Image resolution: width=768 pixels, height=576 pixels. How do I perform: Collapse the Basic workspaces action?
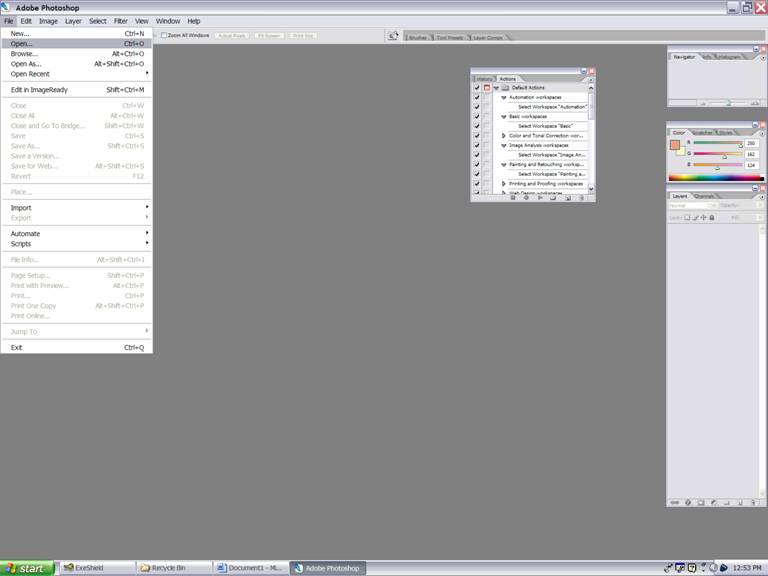click(504, 117)
